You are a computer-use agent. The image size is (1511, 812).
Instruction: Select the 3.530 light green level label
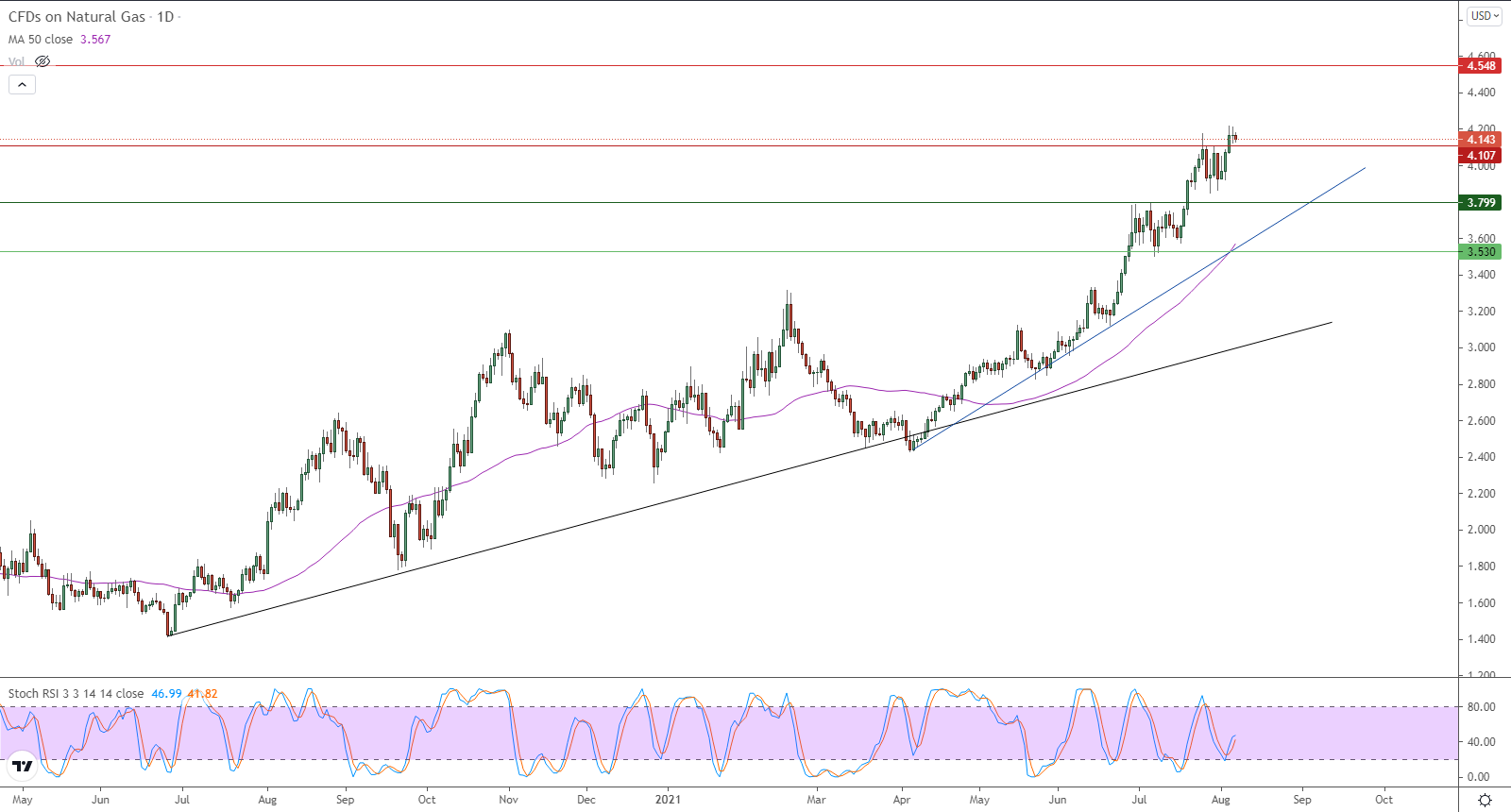pyautogui.click(x=1481, y=252)
